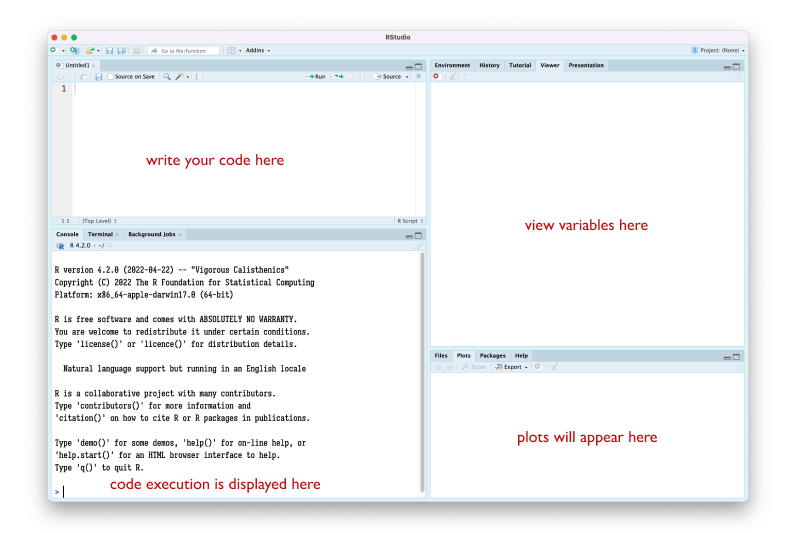
Task: Click the Zoom plot button
Action: point(474,367)
